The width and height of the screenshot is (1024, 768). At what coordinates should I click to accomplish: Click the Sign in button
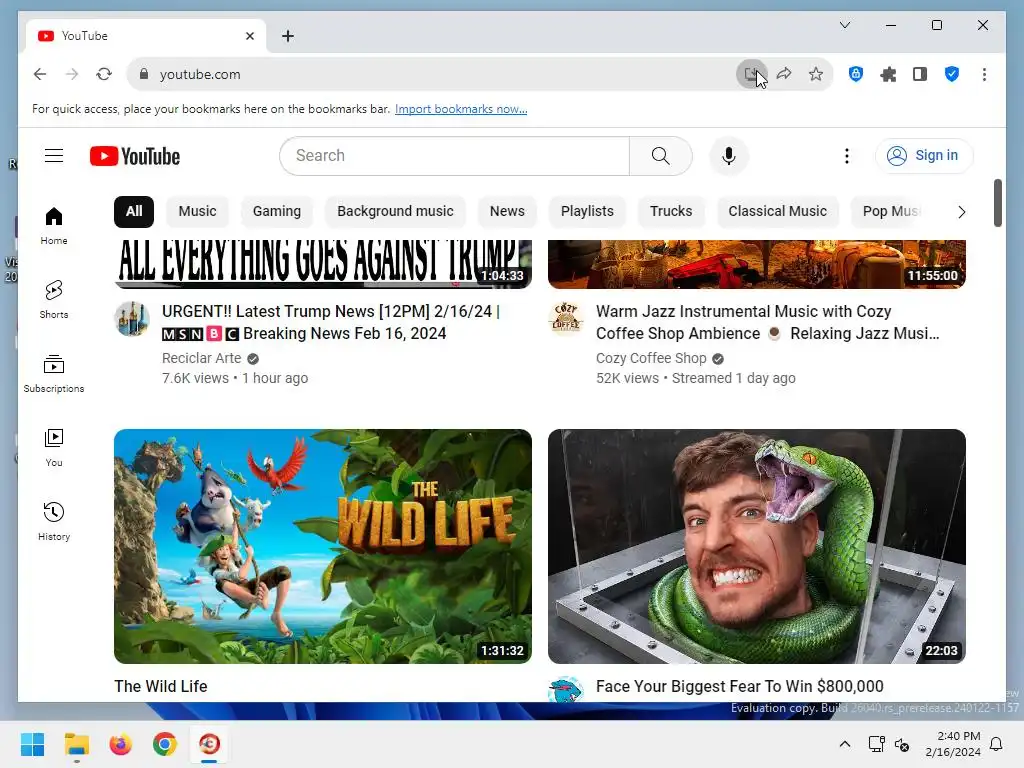point(924,155)
